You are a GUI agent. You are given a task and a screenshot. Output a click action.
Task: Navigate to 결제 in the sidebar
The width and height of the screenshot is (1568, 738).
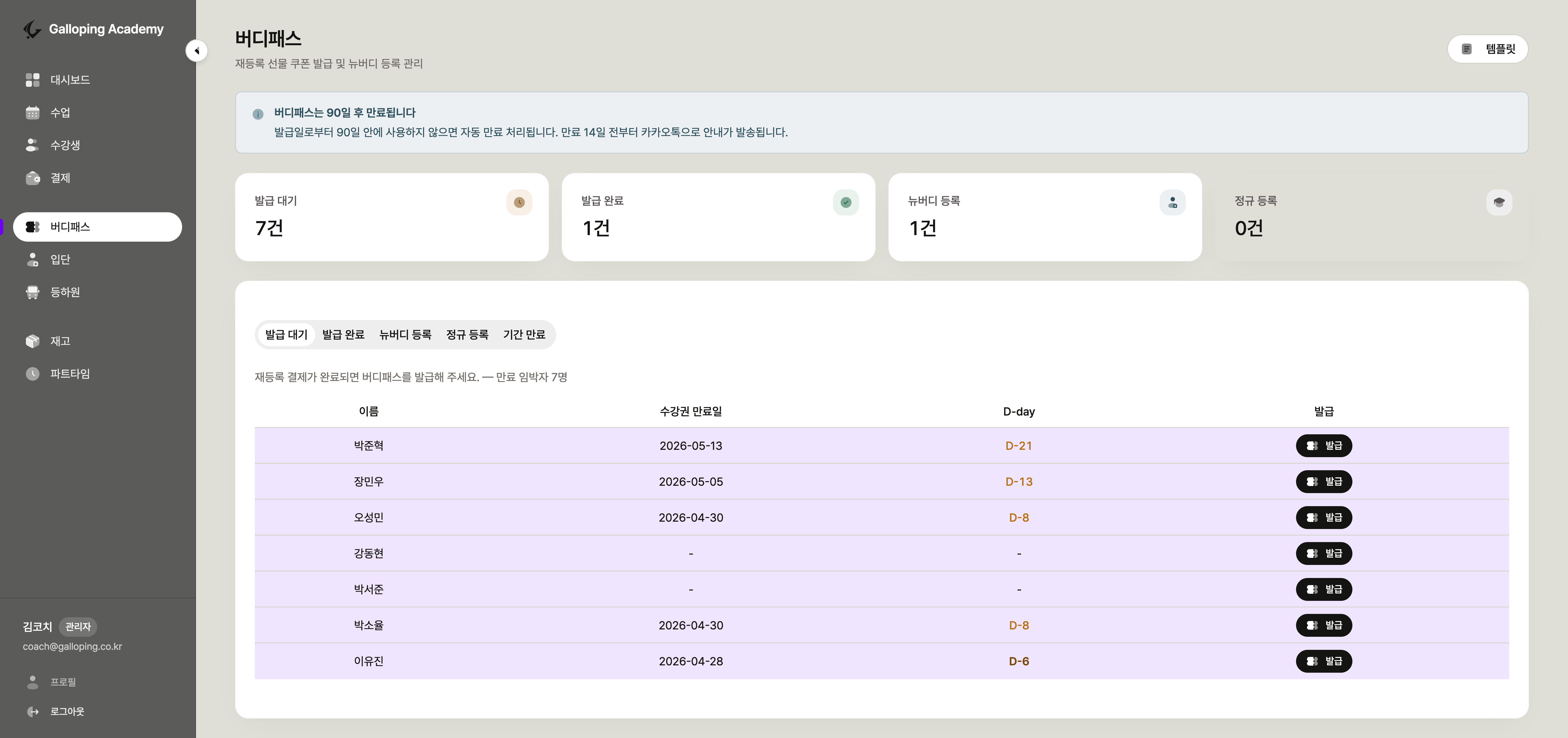pos(97,178)
